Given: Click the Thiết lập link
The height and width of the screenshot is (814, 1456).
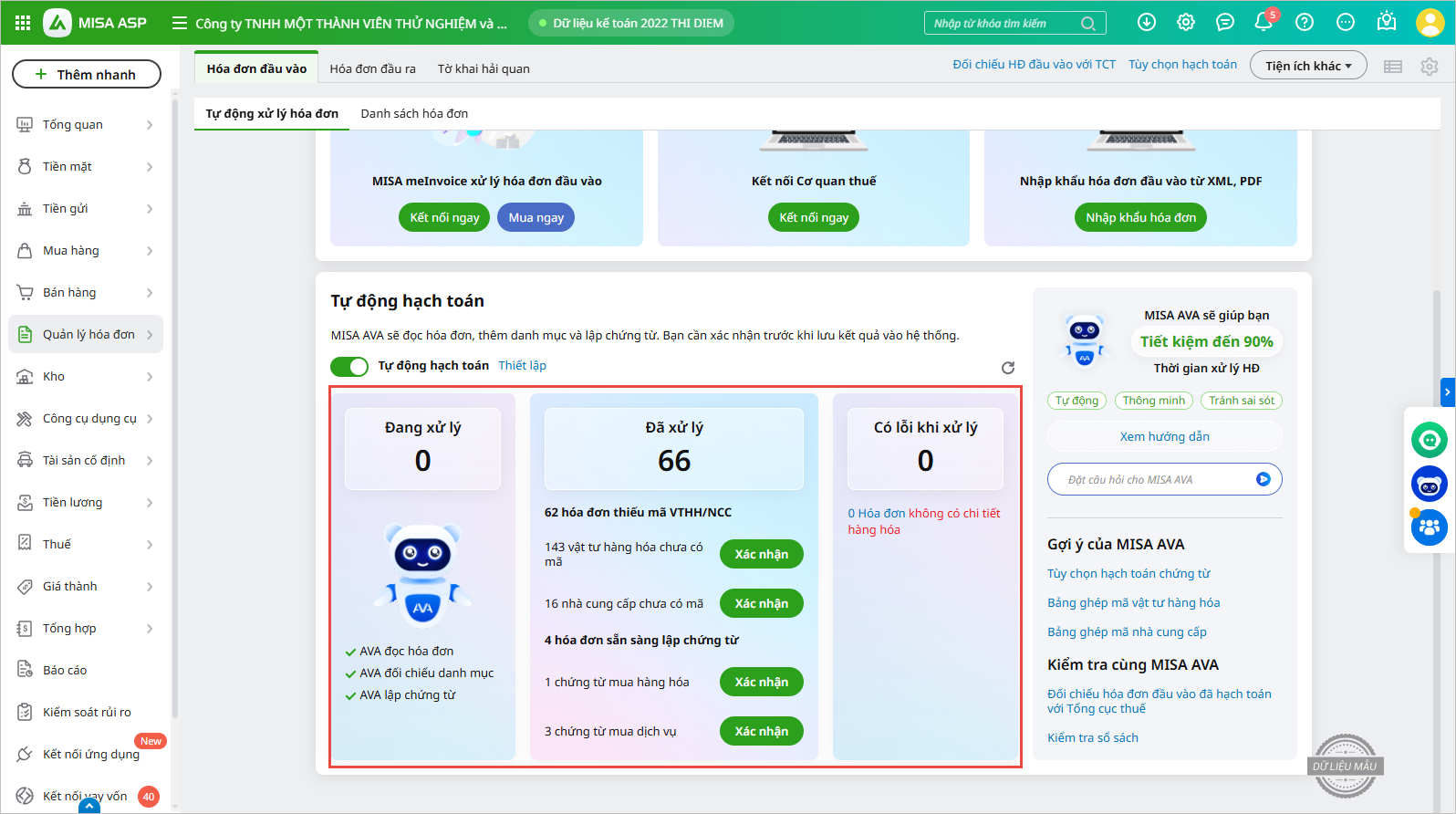Looking at the screenshot, I should [522, 366].
